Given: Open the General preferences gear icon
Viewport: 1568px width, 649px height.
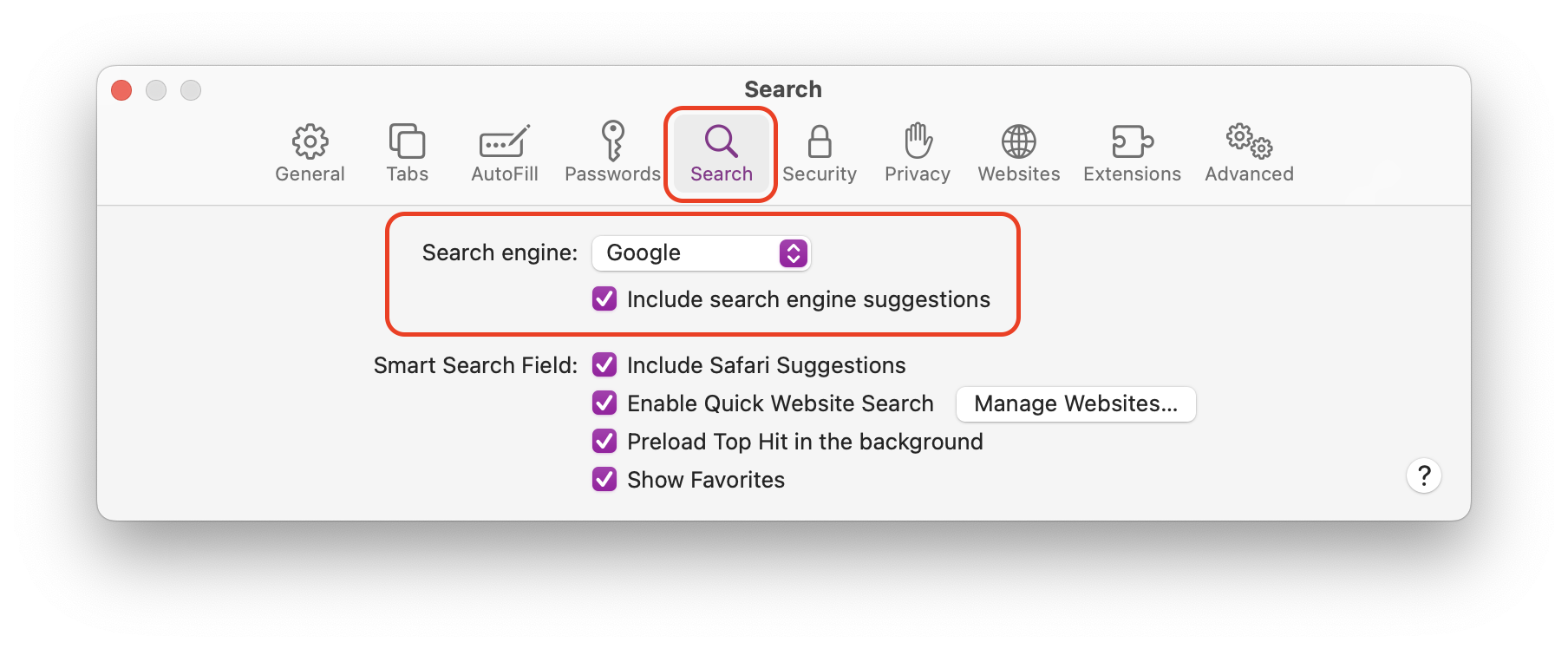Looking at the screenshot, I should tap(310, 154).
